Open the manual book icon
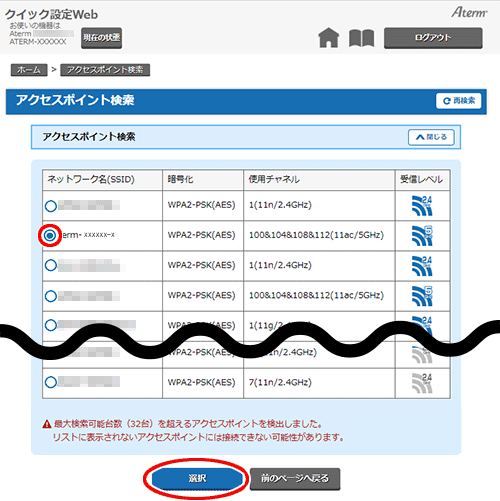500x501 pixels. 361,38
